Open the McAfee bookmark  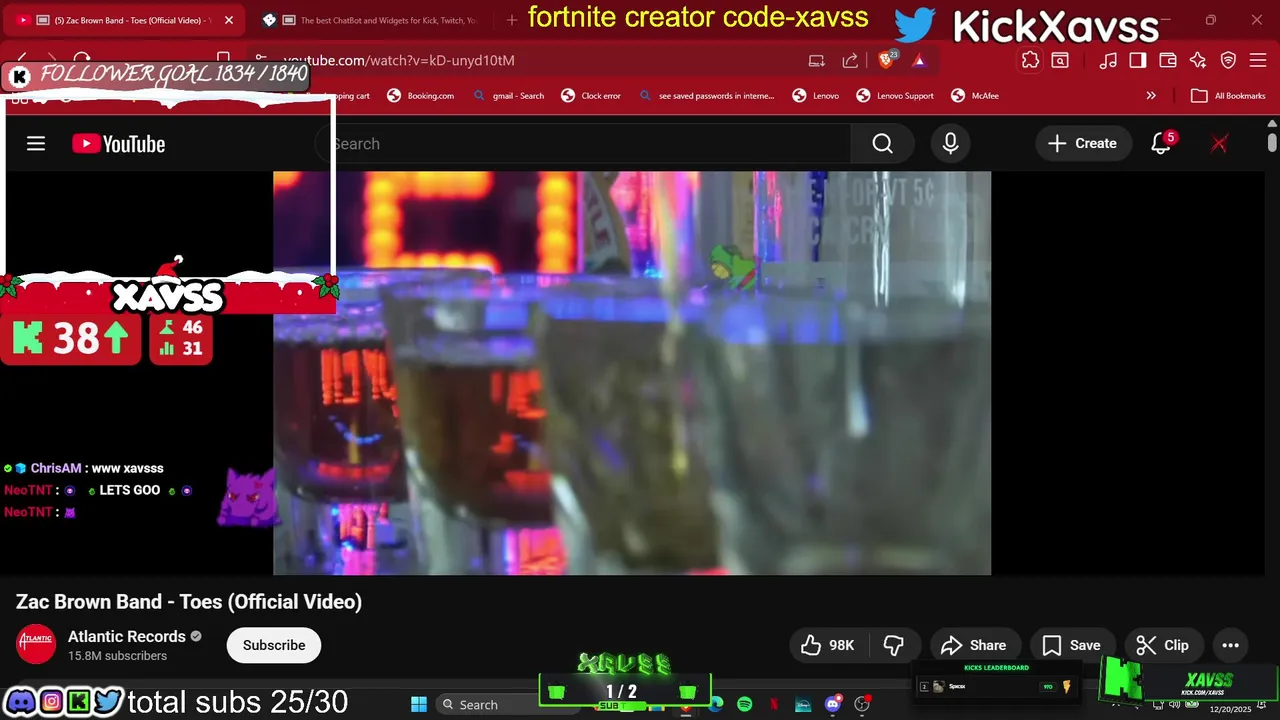[974, 96]
